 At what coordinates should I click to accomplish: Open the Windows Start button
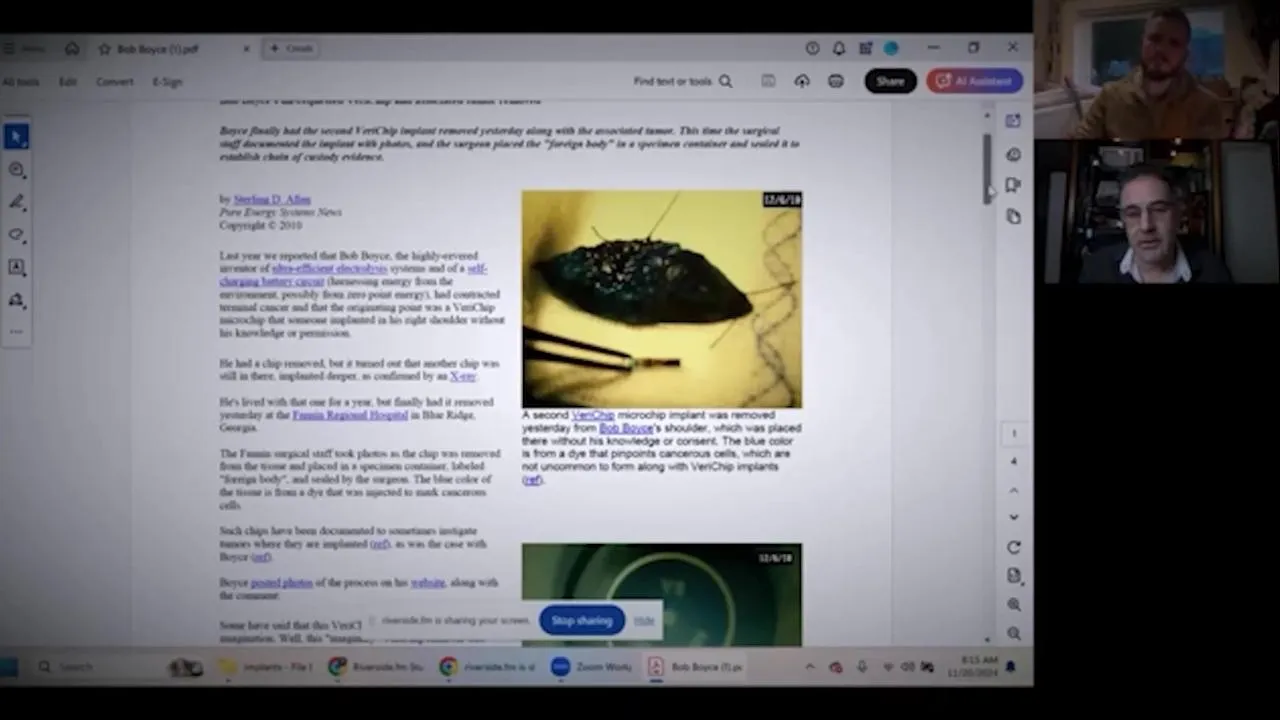[9, 667]
